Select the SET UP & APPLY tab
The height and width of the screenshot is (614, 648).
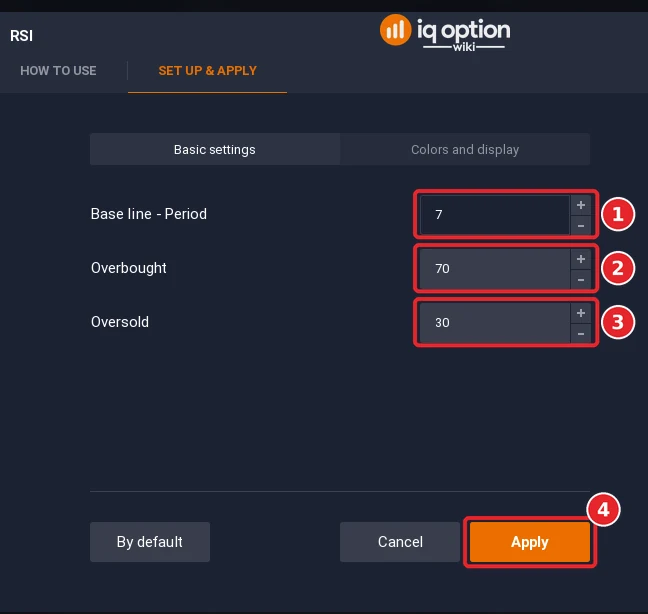pos(207,71)
